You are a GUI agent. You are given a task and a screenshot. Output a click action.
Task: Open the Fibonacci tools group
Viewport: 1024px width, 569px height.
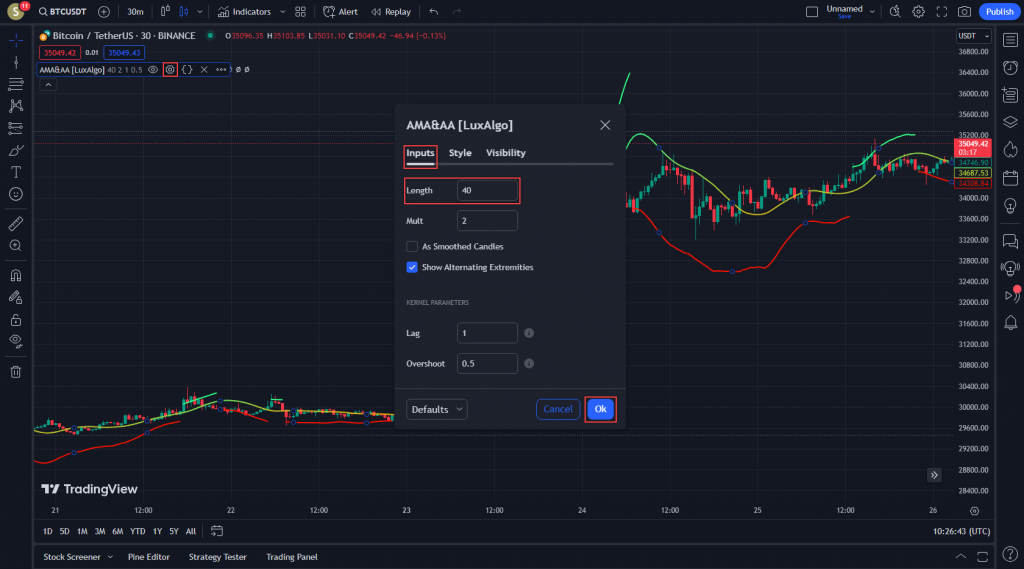tap(16, 84)
